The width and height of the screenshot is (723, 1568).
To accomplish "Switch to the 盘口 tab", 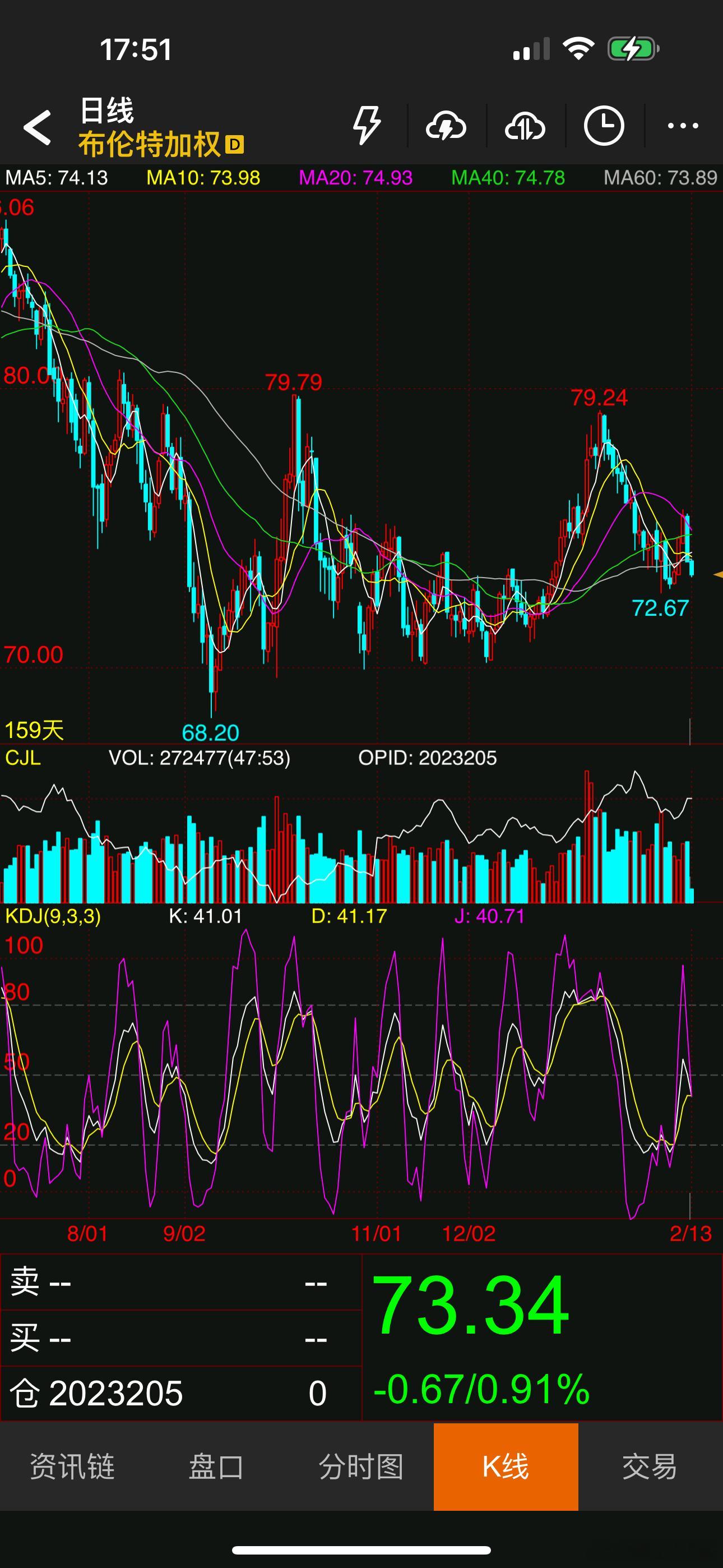I will 217,1466.
